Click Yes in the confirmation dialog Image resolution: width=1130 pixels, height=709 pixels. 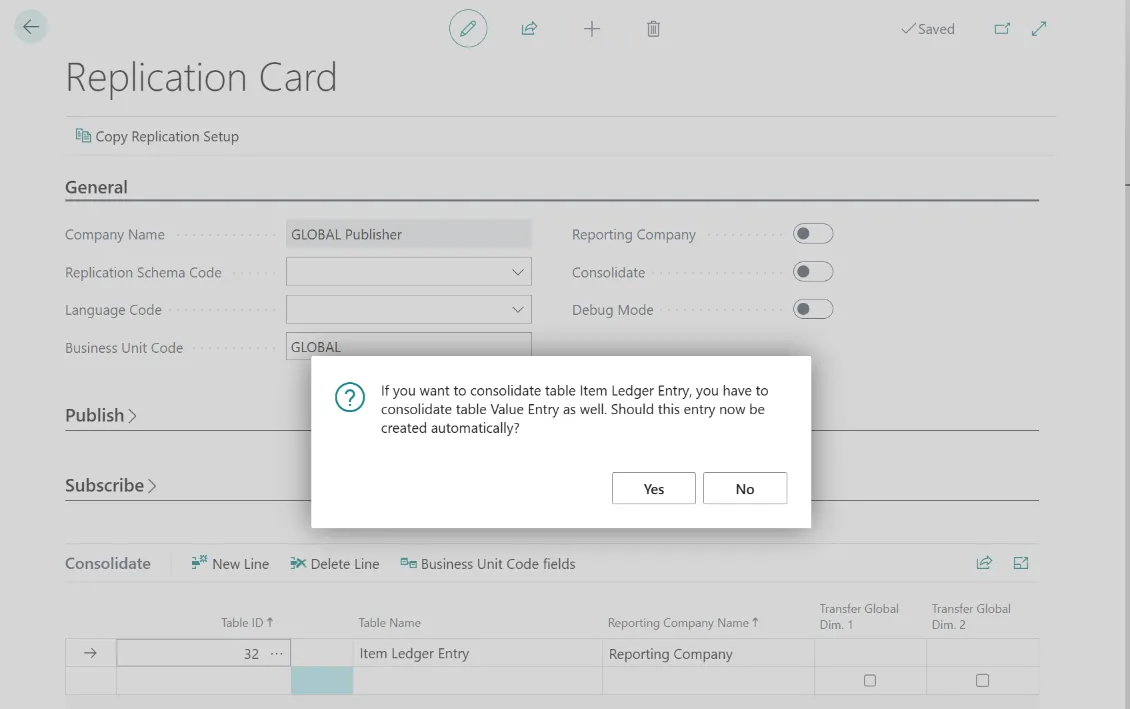click(653, 489)
